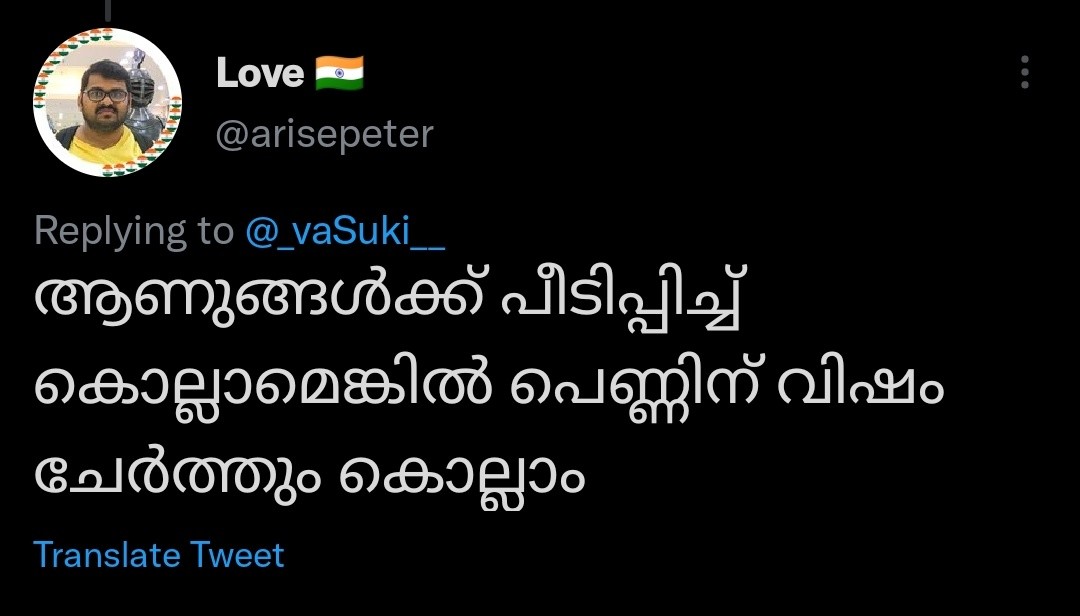Viewport: 1080px width, 616px height.
Task: Click the India flag emoji beside Love
Action: click(339, 73)
